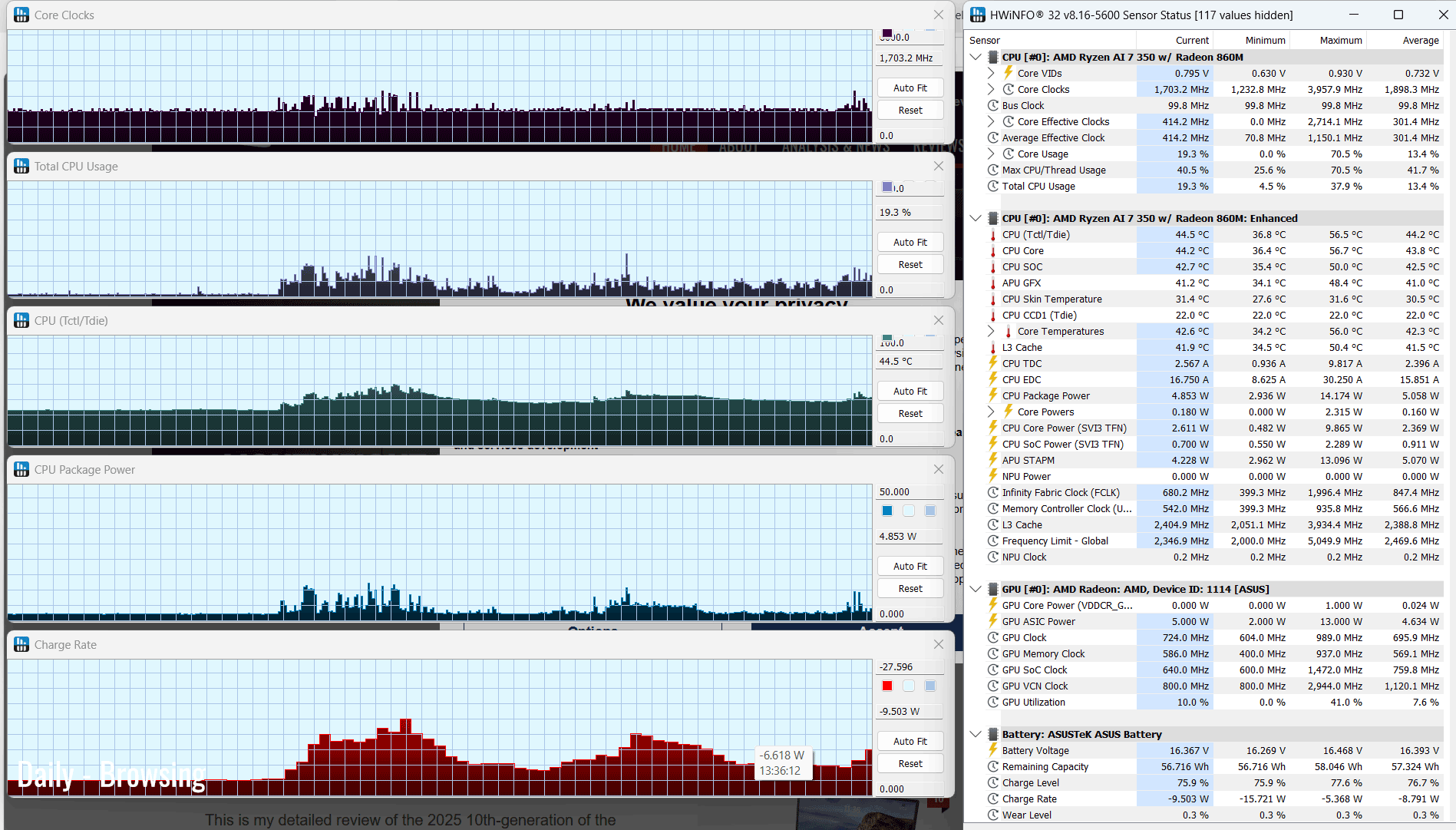The height and width of the screenshot is (830, 1456).
Task: Close the Core Clocks graph window
Action: point(938,15)
